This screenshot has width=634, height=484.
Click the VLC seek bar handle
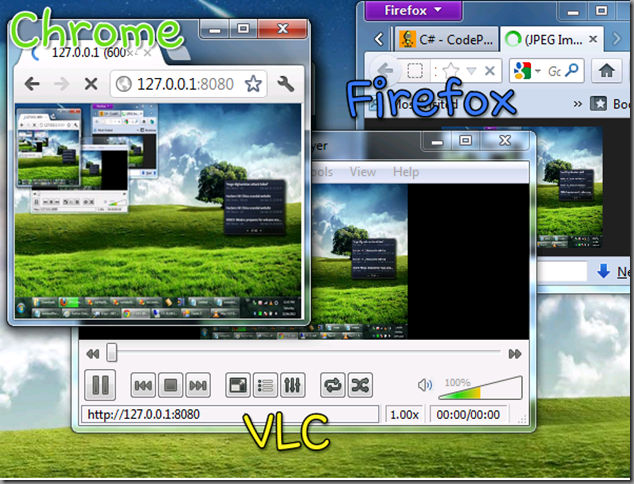coord(112,353)
